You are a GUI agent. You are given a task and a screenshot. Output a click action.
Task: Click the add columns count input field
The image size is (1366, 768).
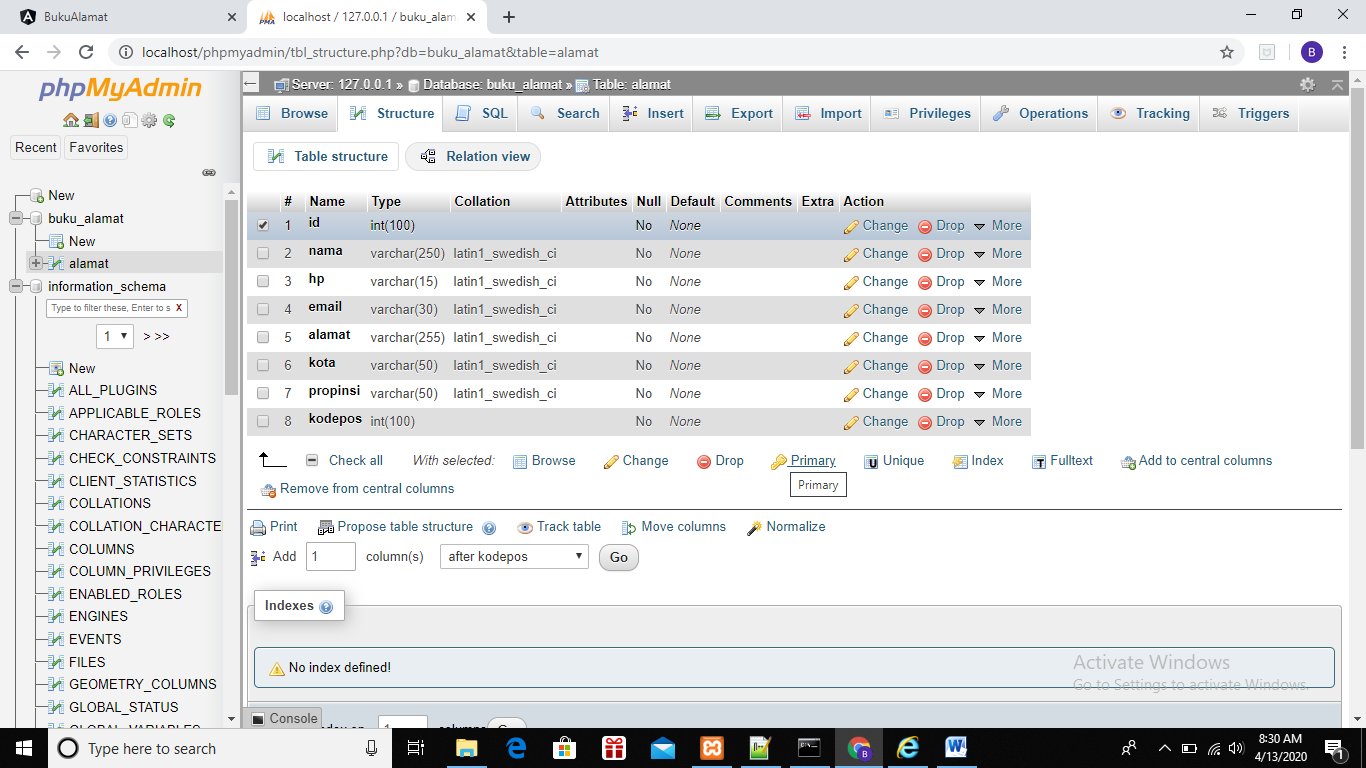click(x=331, y=557)
